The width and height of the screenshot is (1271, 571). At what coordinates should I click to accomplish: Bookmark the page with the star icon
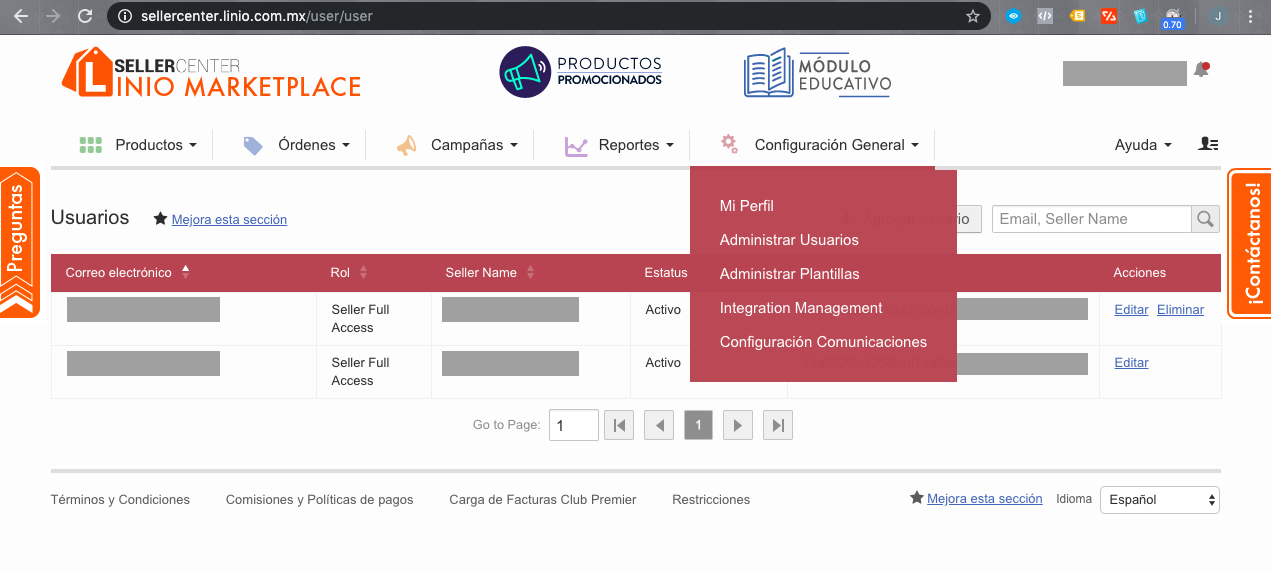[973, 16]
